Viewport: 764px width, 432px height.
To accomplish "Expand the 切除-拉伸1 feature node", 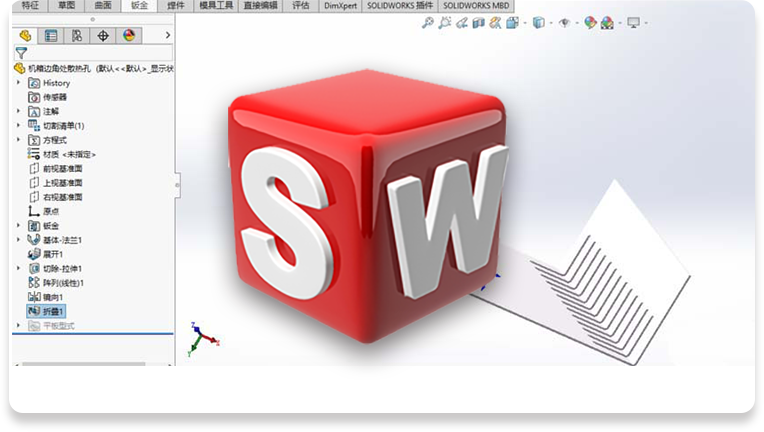I will 19,268.
